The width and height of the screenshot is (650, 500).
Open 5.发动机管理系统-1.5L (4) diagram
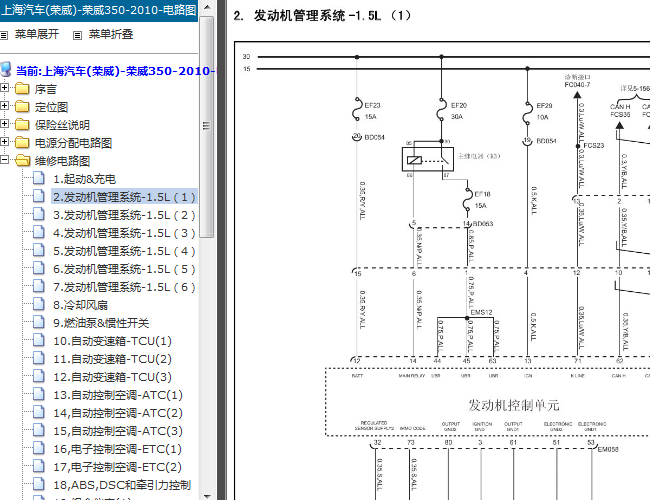(x=124, y=251)
